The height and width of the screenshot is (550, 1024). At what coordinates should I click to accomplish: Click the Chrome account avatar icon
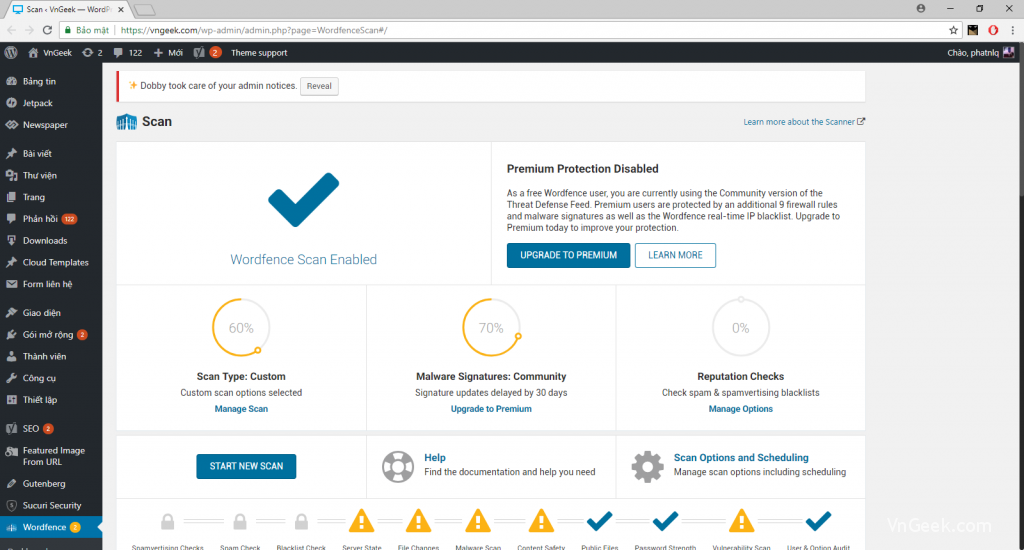click(x=921, y=8)
